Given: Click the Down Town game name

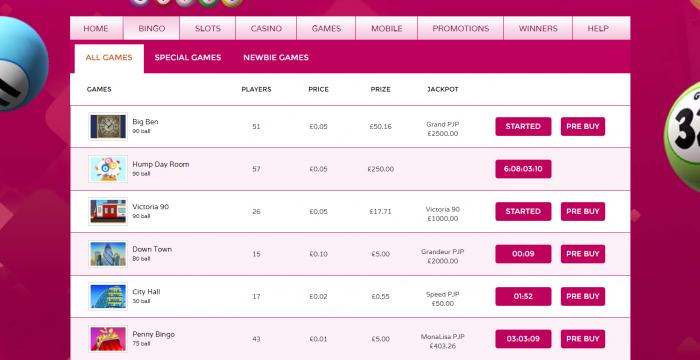Looking at the screenshot, I should [152, 249].
